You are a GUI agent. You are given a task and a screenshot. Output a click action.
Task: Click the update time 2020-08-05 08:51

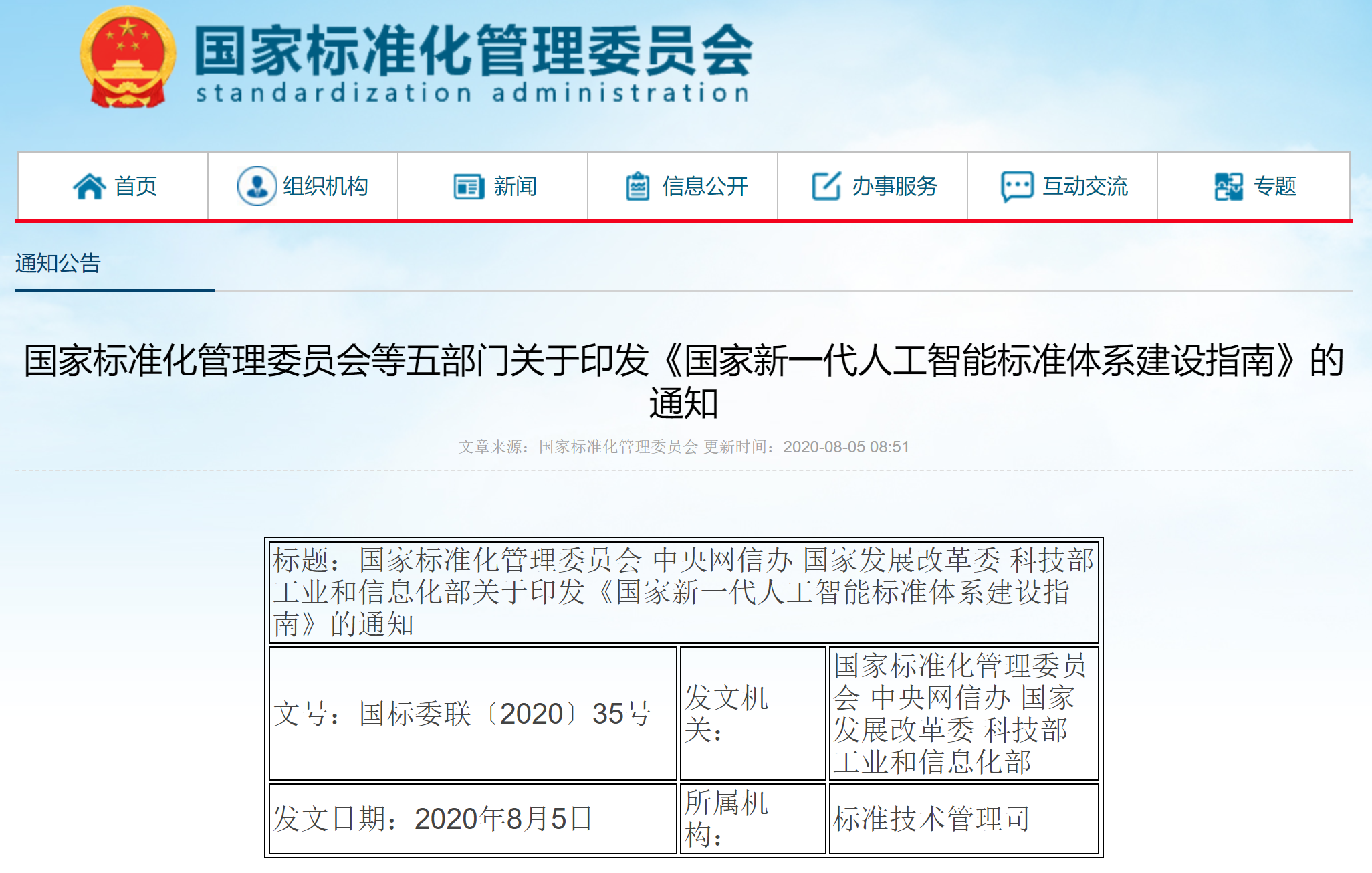pyautogui.click(x=807, y=446)
